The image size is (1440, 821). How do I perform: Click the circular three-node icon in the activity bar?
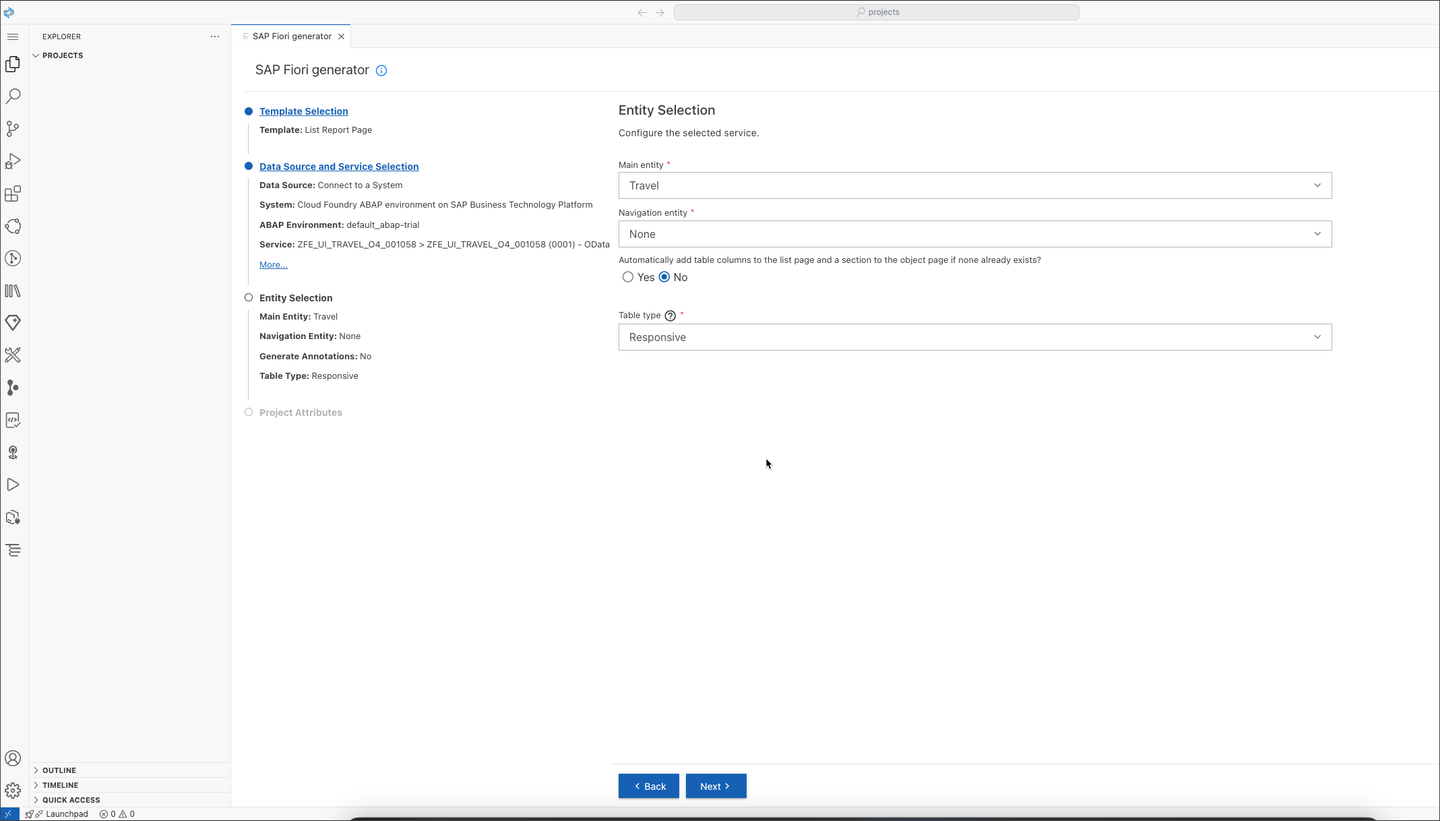(x=13, y=226)
